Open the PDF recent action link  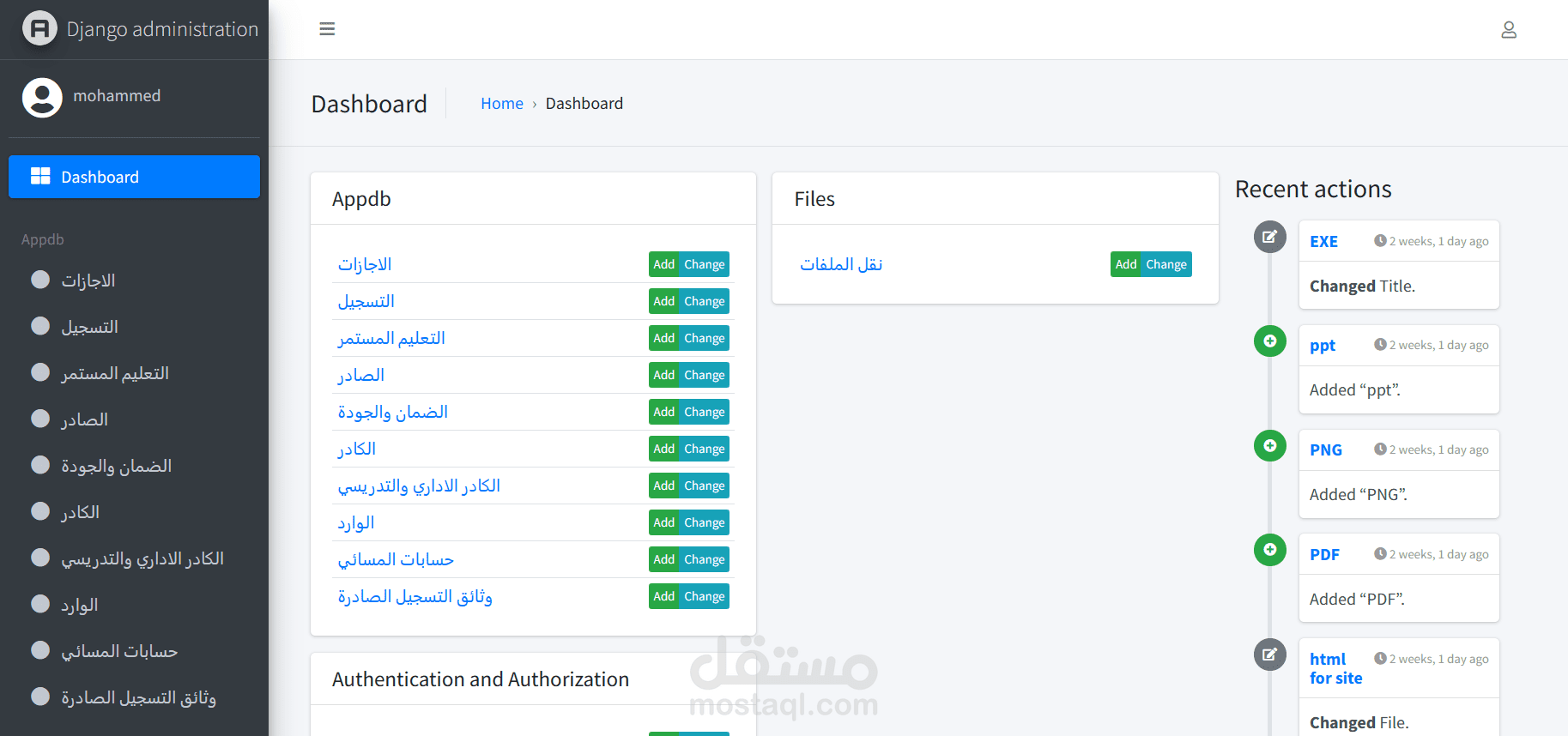1324,555
